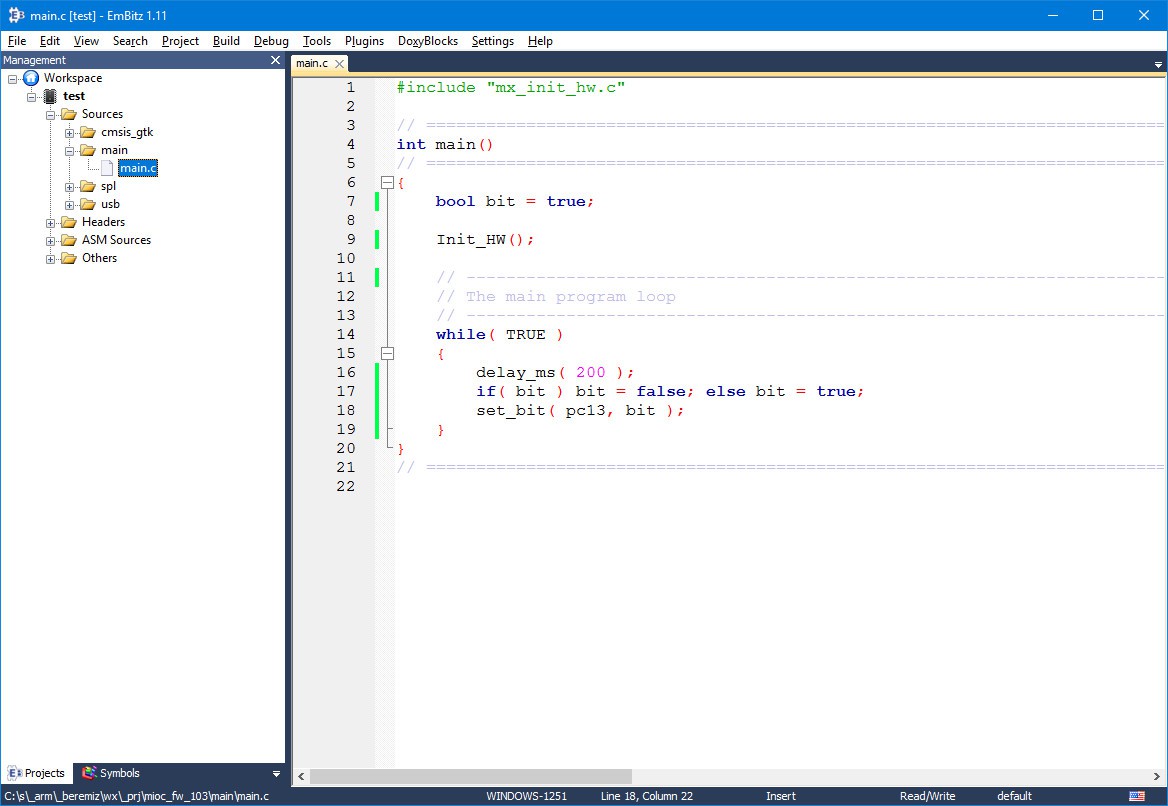Expand the Headers folder
The image size is (1168, 806).
click(51, 223)
